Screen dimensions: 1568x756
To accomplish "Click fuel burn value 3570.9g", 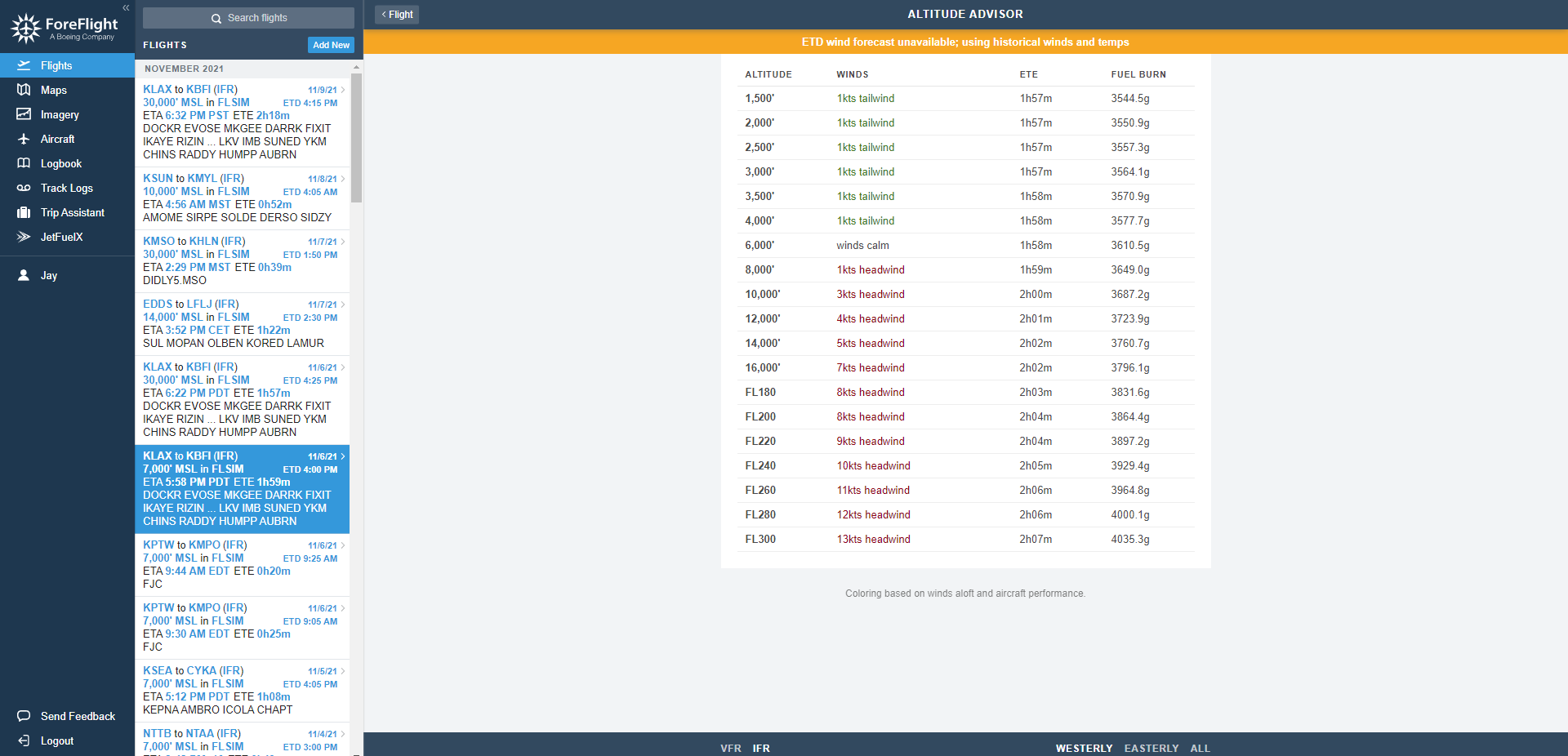I will [x=1129, y=197].
